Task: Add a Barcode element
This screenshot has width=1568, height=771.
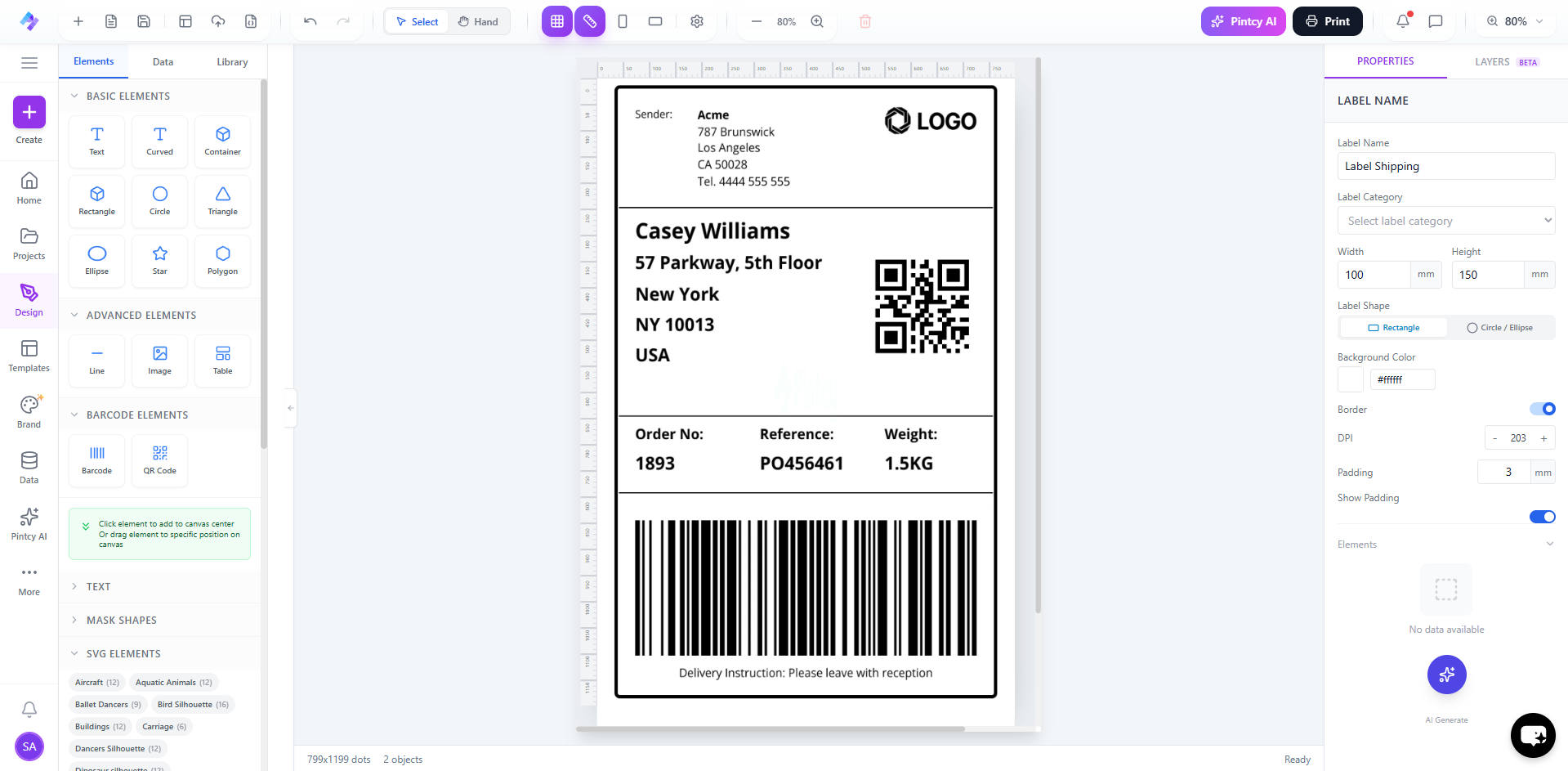Action: [96, 460]
